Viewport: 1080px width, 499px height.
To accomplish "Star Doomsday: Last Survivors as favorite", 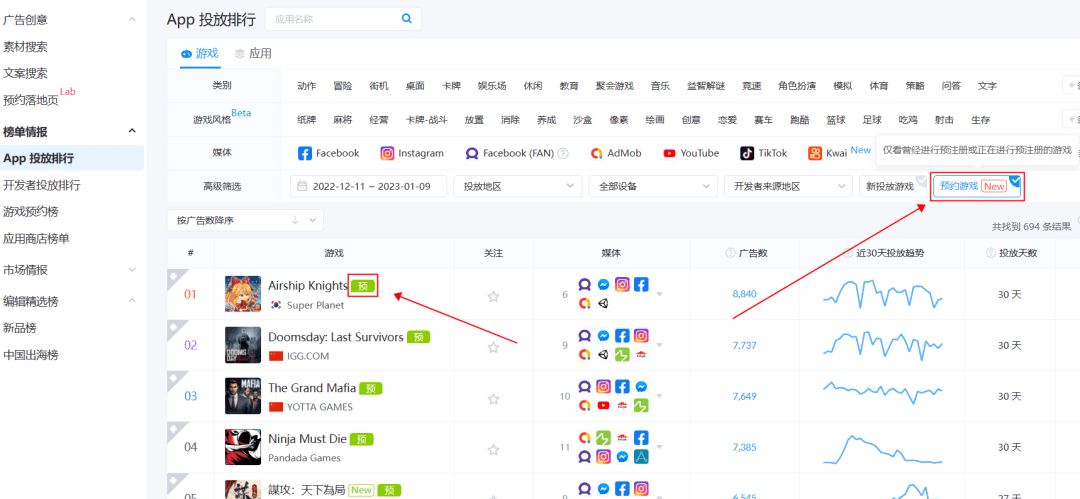I will 493,347.
